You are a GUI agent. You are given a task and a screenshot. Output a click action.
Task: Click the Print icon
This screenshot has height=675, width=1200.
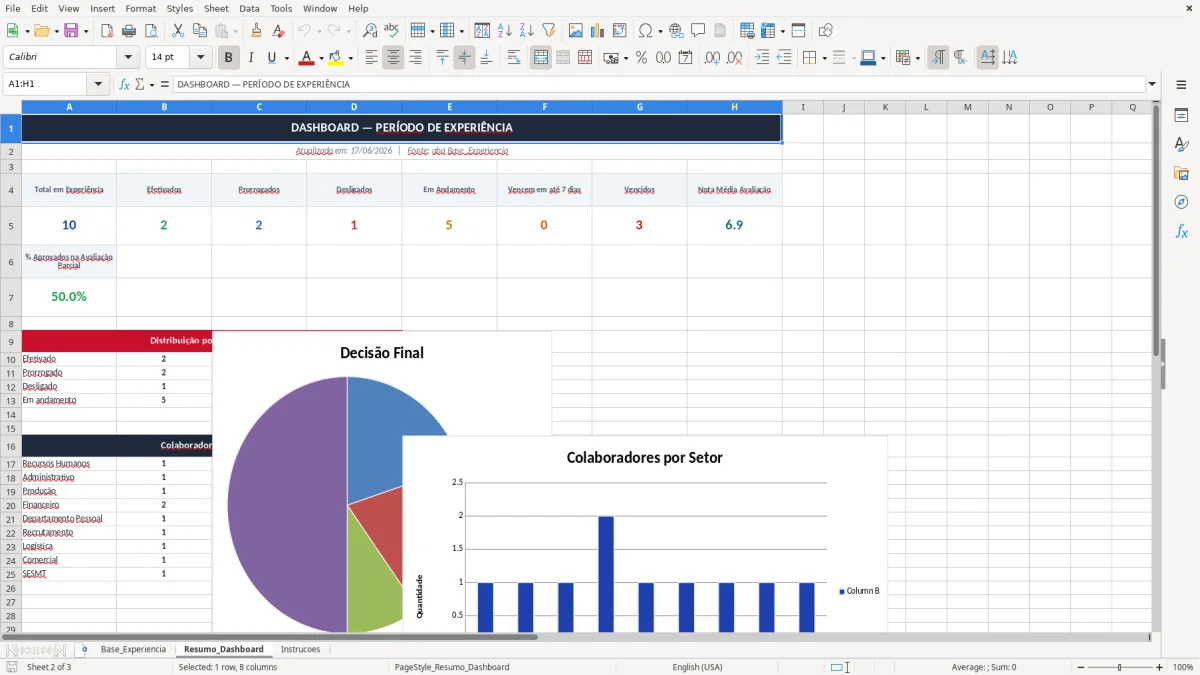tap(130, 31)
